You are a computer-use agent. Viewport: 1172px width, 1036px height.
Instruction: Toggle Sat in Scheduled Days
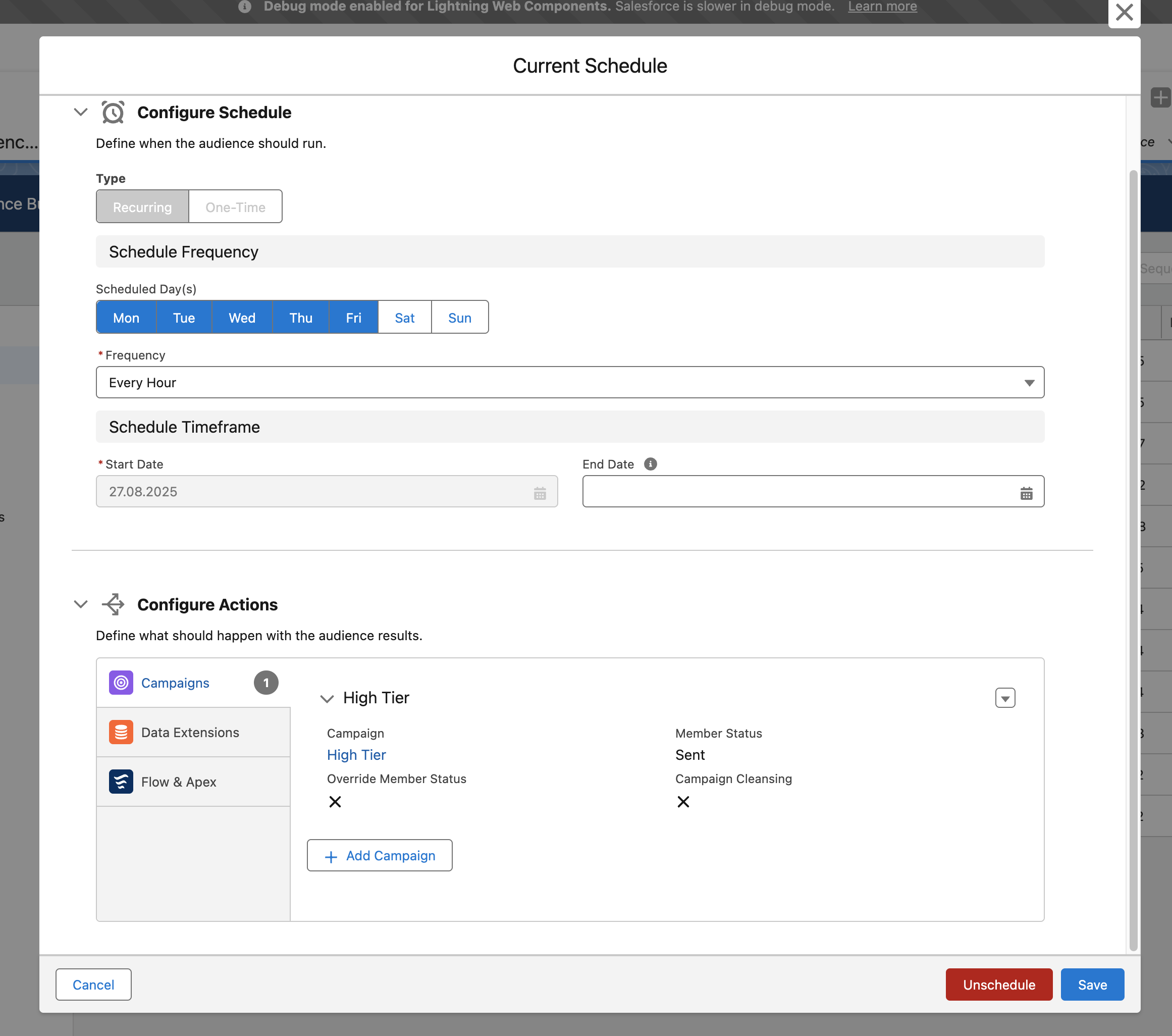(x=404, y=318)
